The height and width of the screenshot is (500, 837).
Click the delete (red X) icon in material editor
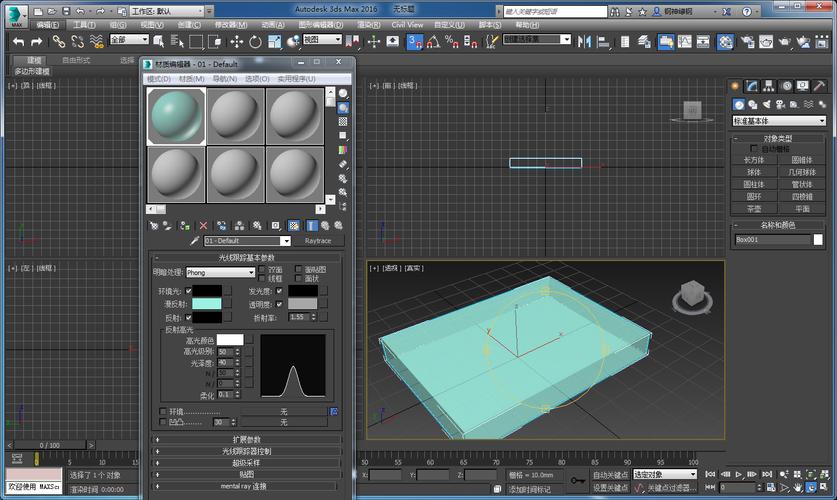(x=204, y=226)
